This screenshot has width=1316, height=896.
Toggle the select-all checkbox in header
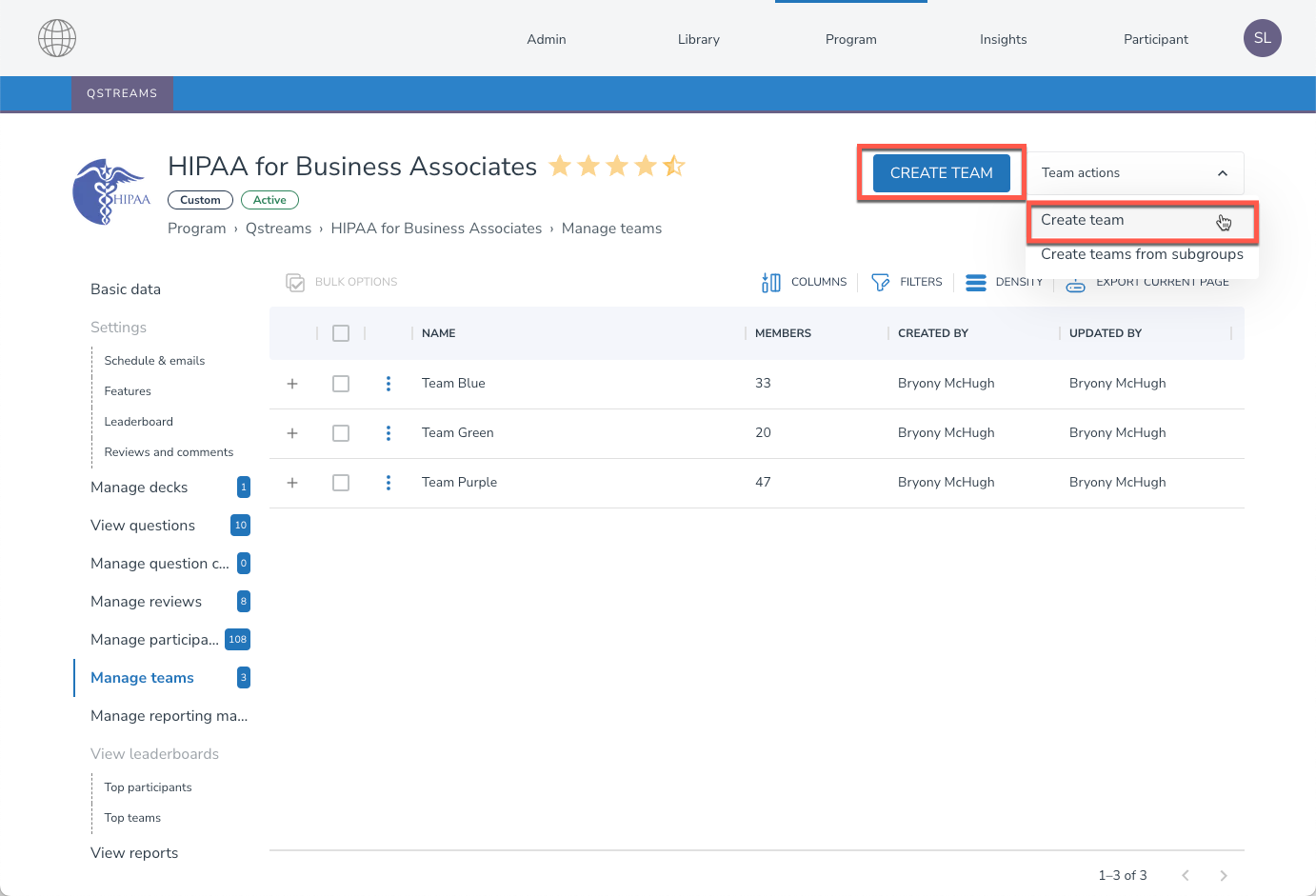(x=341, y=333)
